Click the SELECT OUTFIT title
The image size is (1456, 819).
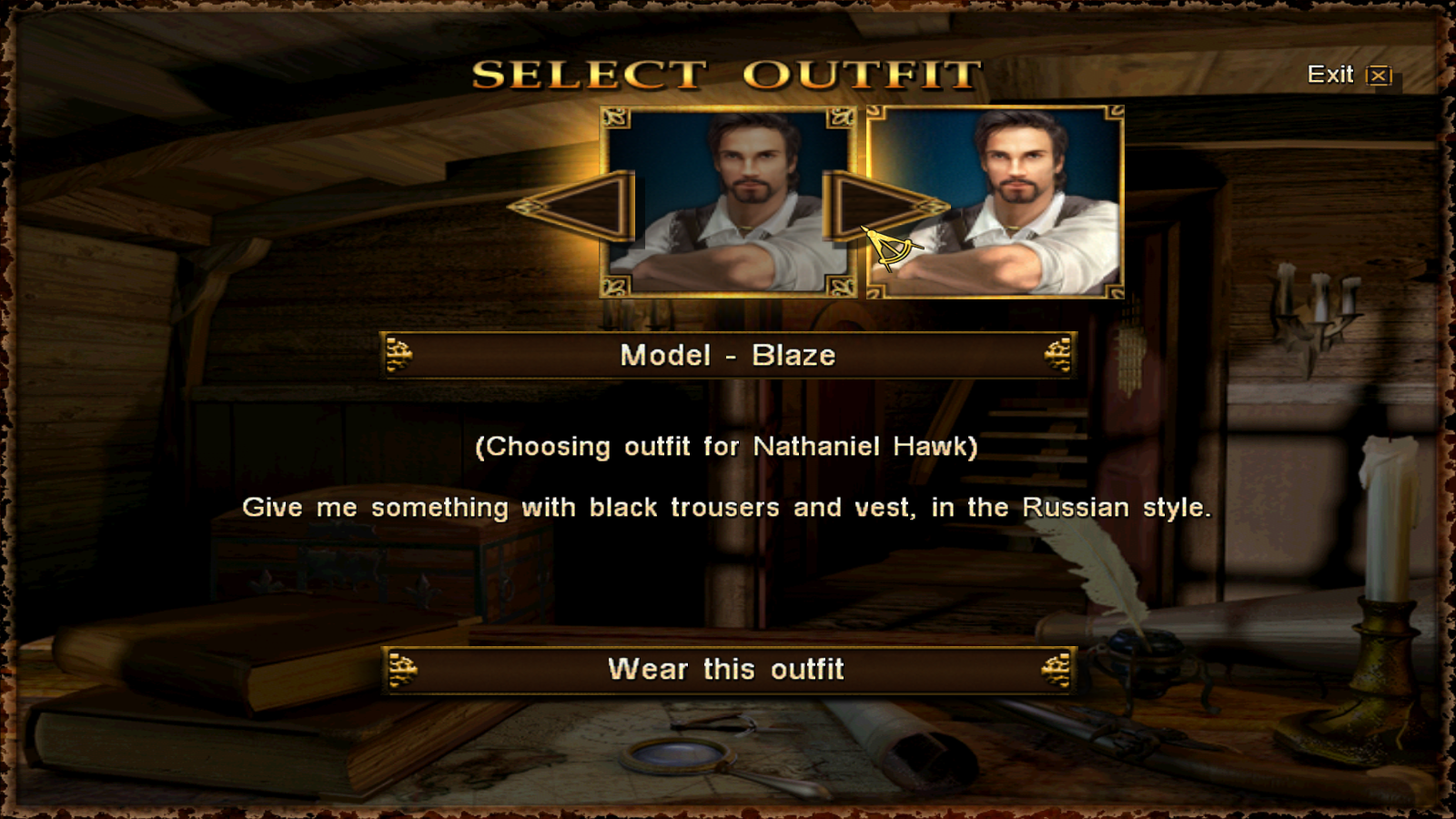click(727, 75)
